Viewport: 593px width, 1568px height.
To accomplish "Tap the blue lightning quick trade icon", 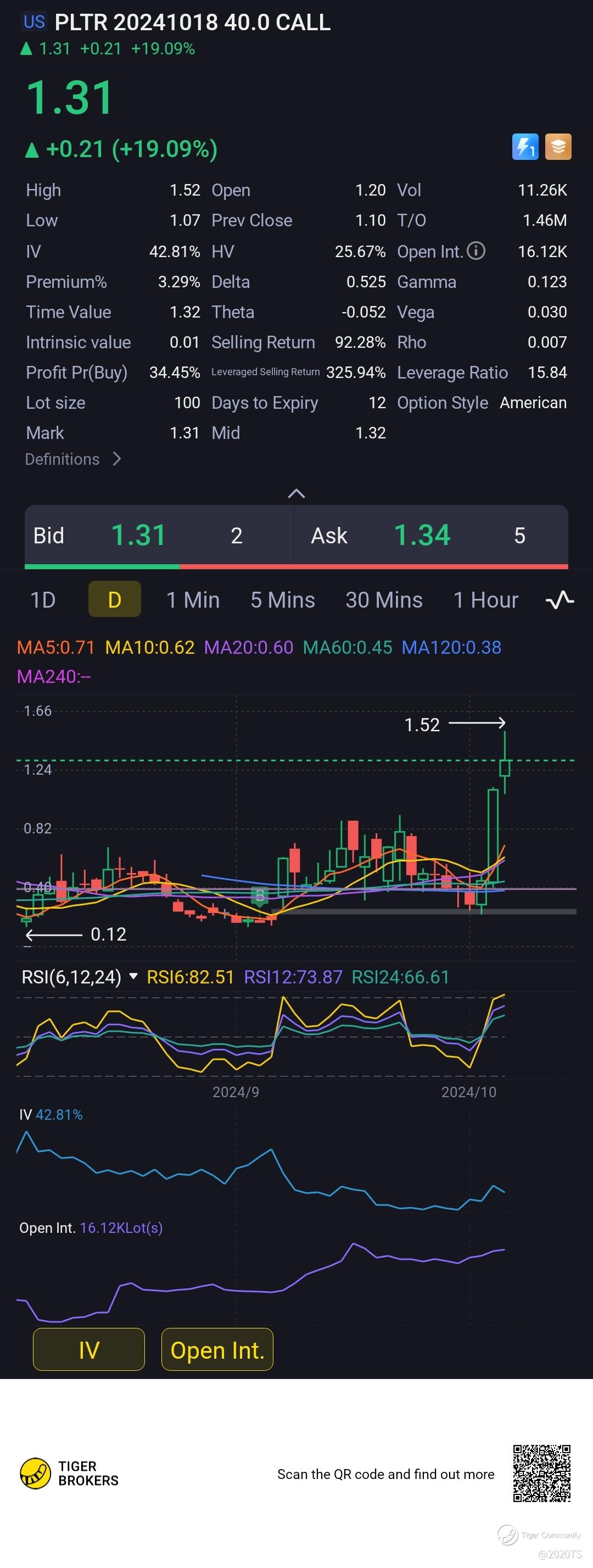I will point(525,147).
